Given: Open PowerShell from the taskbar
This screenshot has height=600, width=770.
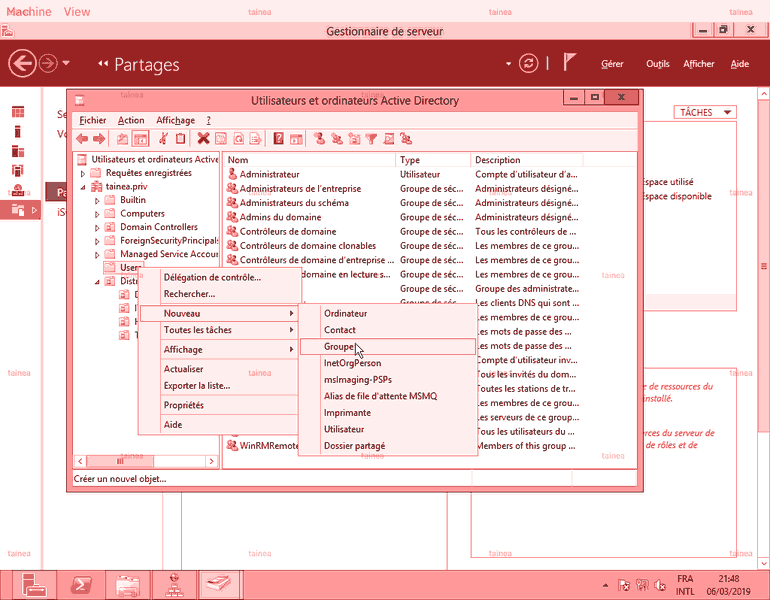Looking at the screenshot, I should click(81, 585).
